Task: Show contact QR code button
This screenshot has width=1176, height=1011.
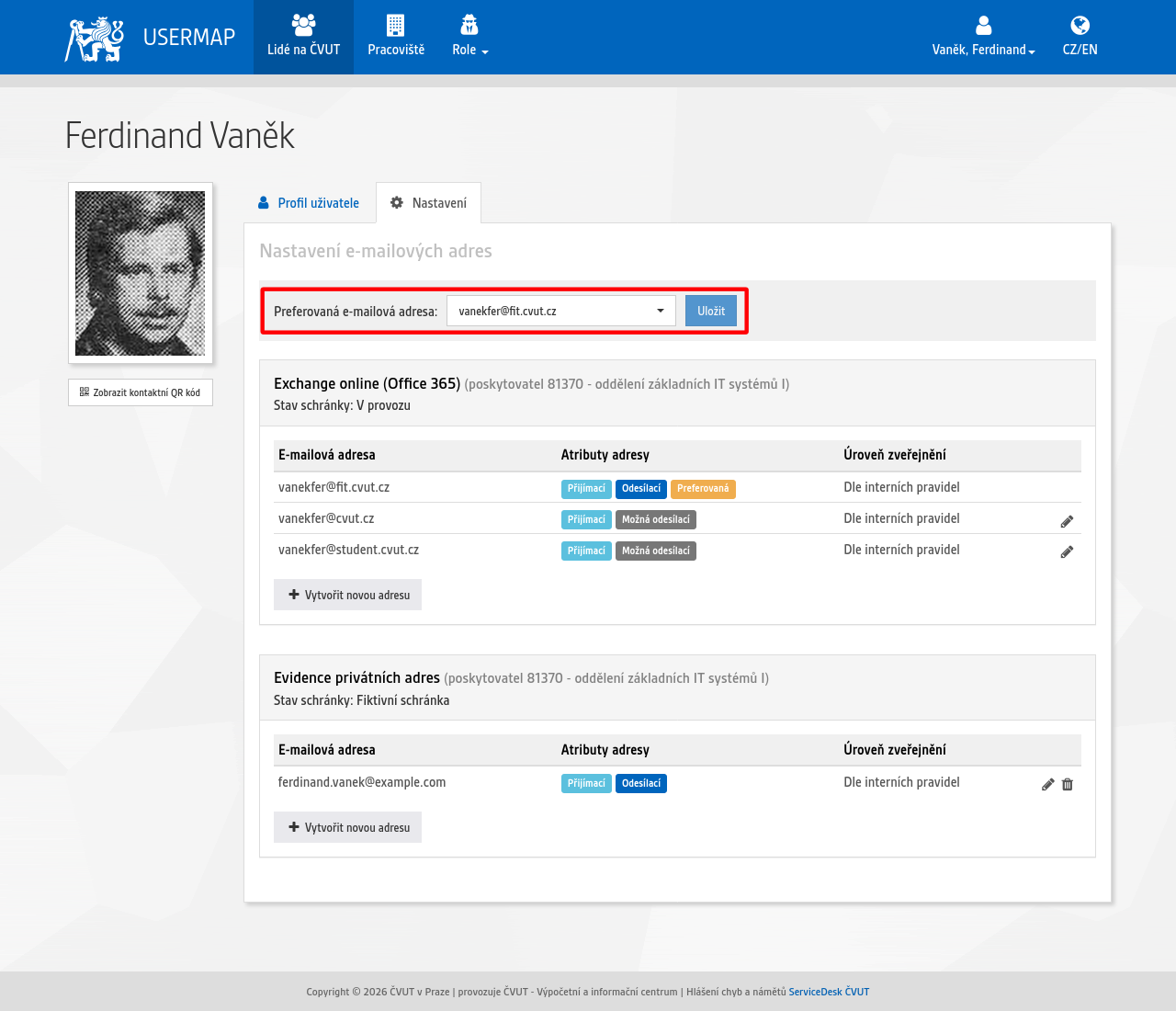Action: click(141, 392)
